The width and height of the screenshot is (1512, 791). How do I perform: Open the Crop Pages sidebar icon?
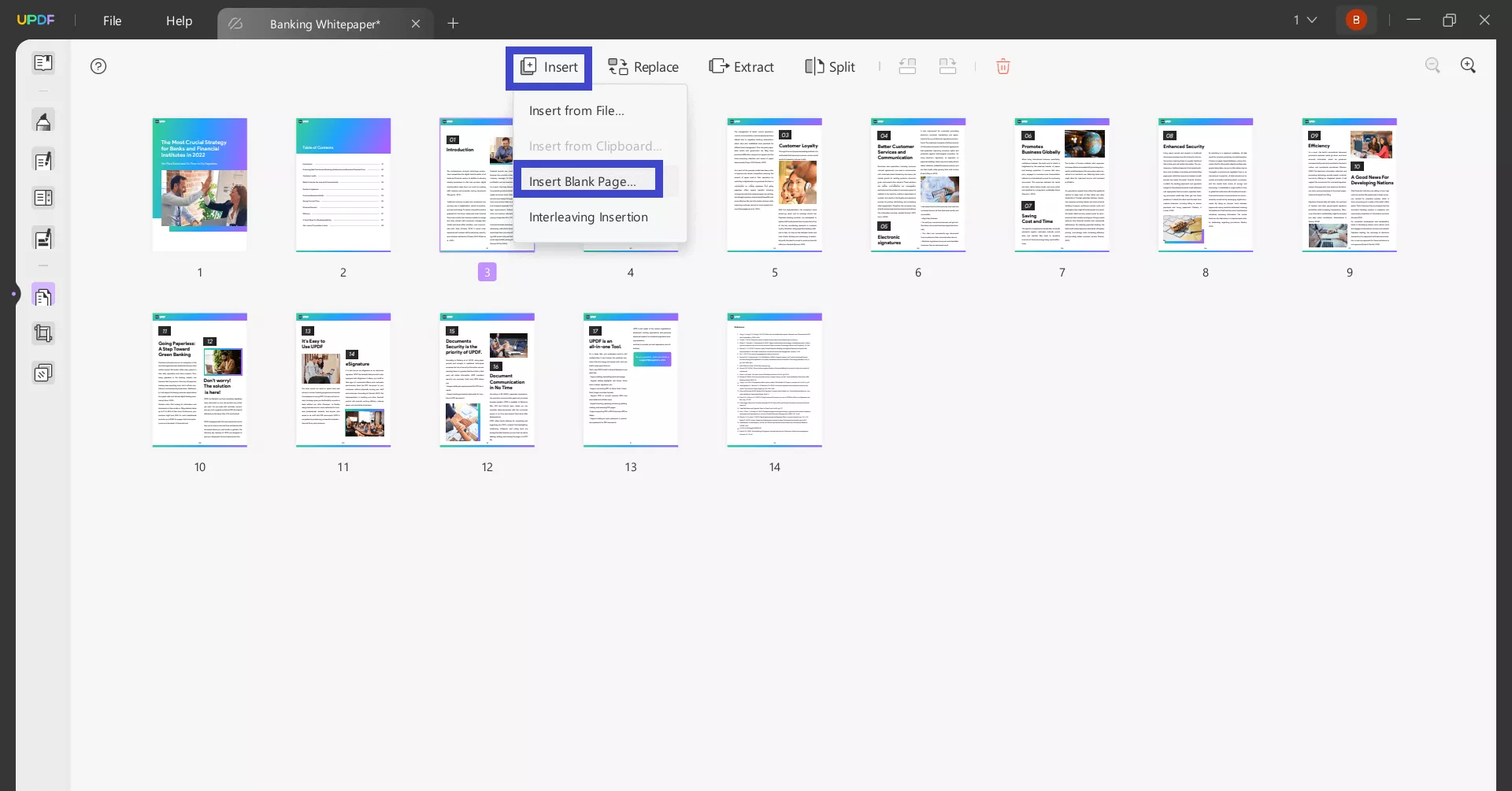click(x=43, y=334)
